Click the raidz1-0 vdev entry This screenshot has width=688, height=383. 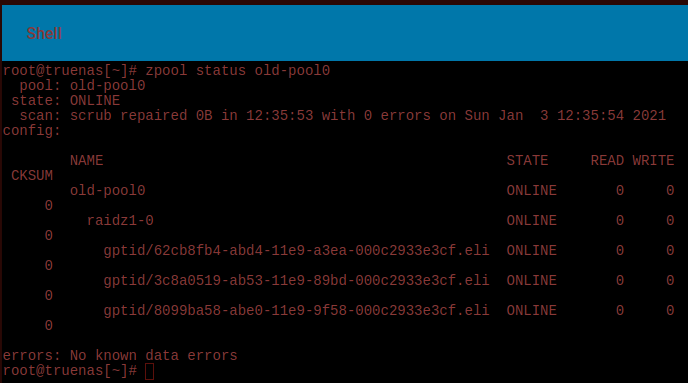coord(120,220)
